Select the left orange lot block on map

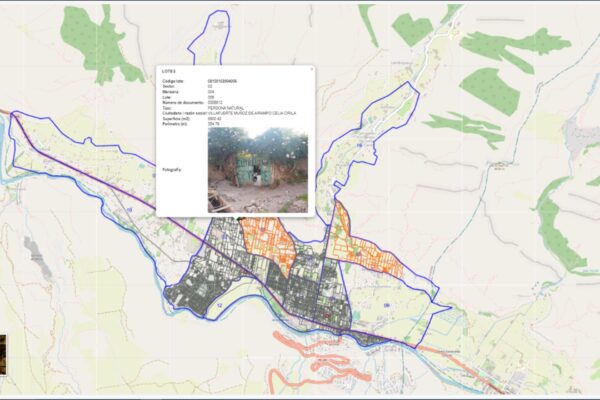pyautogui.click(x=271, y=241)
